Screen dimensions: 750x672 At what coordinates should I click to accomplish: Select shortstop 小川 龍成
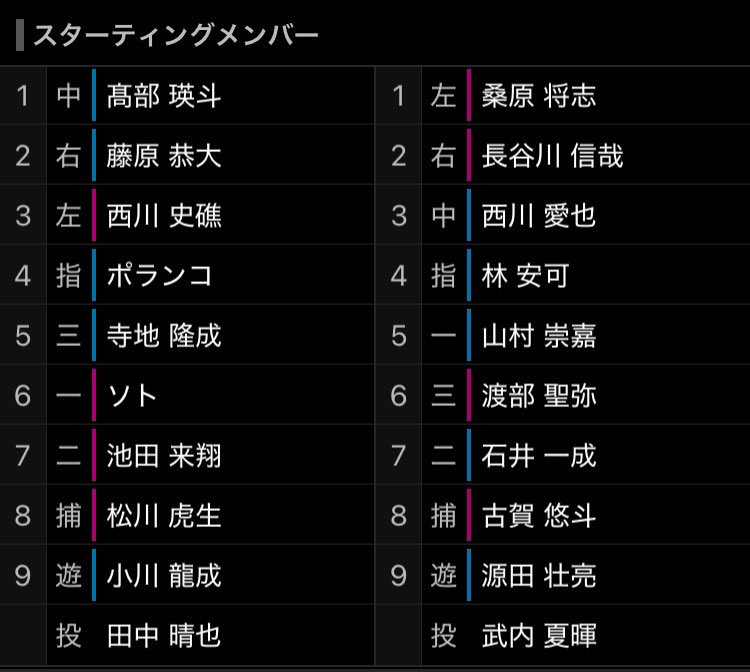pyautogui.click(x=164, y=576)
